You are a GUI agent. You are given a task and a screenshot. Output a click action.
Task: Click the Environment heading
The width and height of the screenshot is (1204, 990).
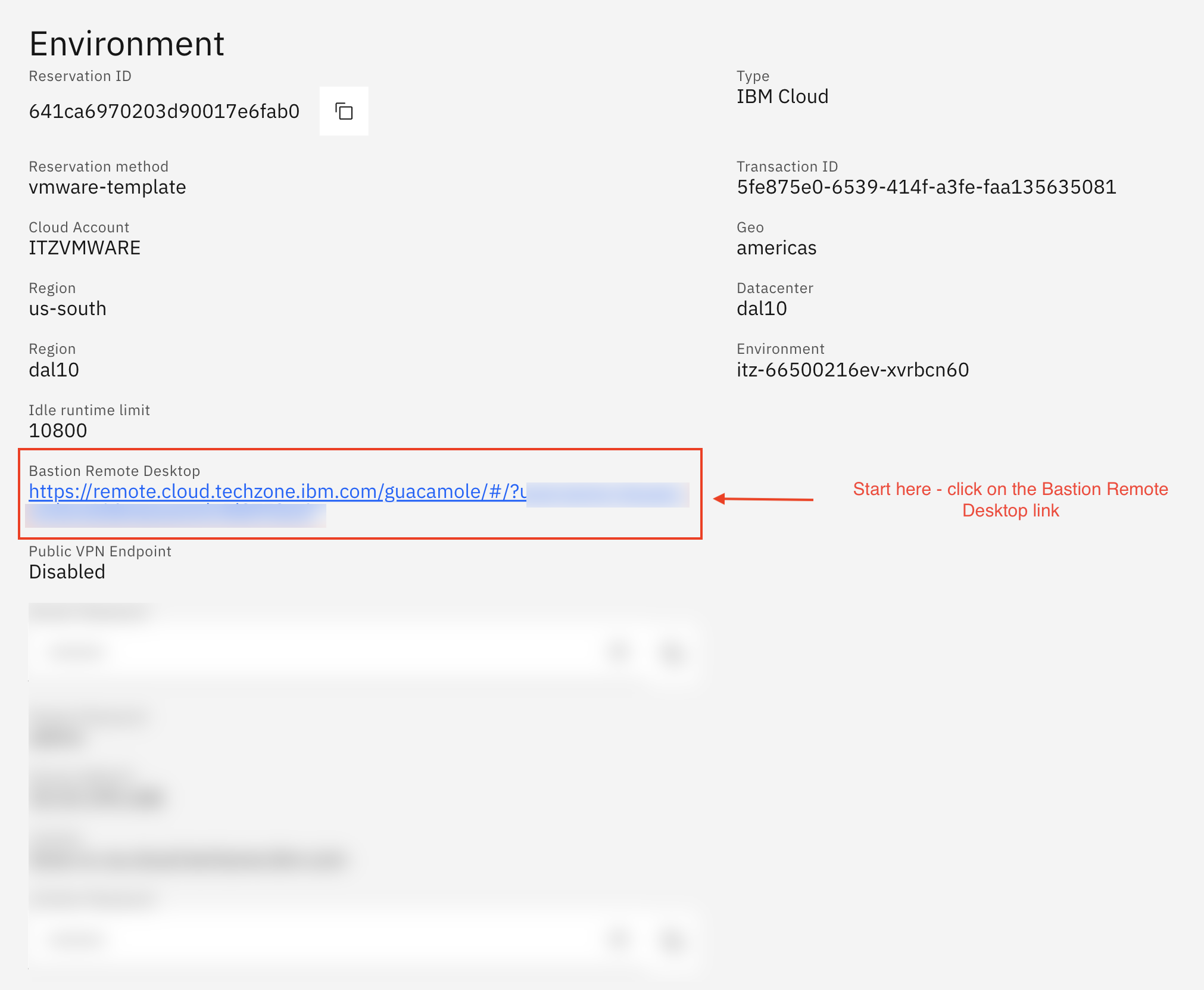(127, 44)
